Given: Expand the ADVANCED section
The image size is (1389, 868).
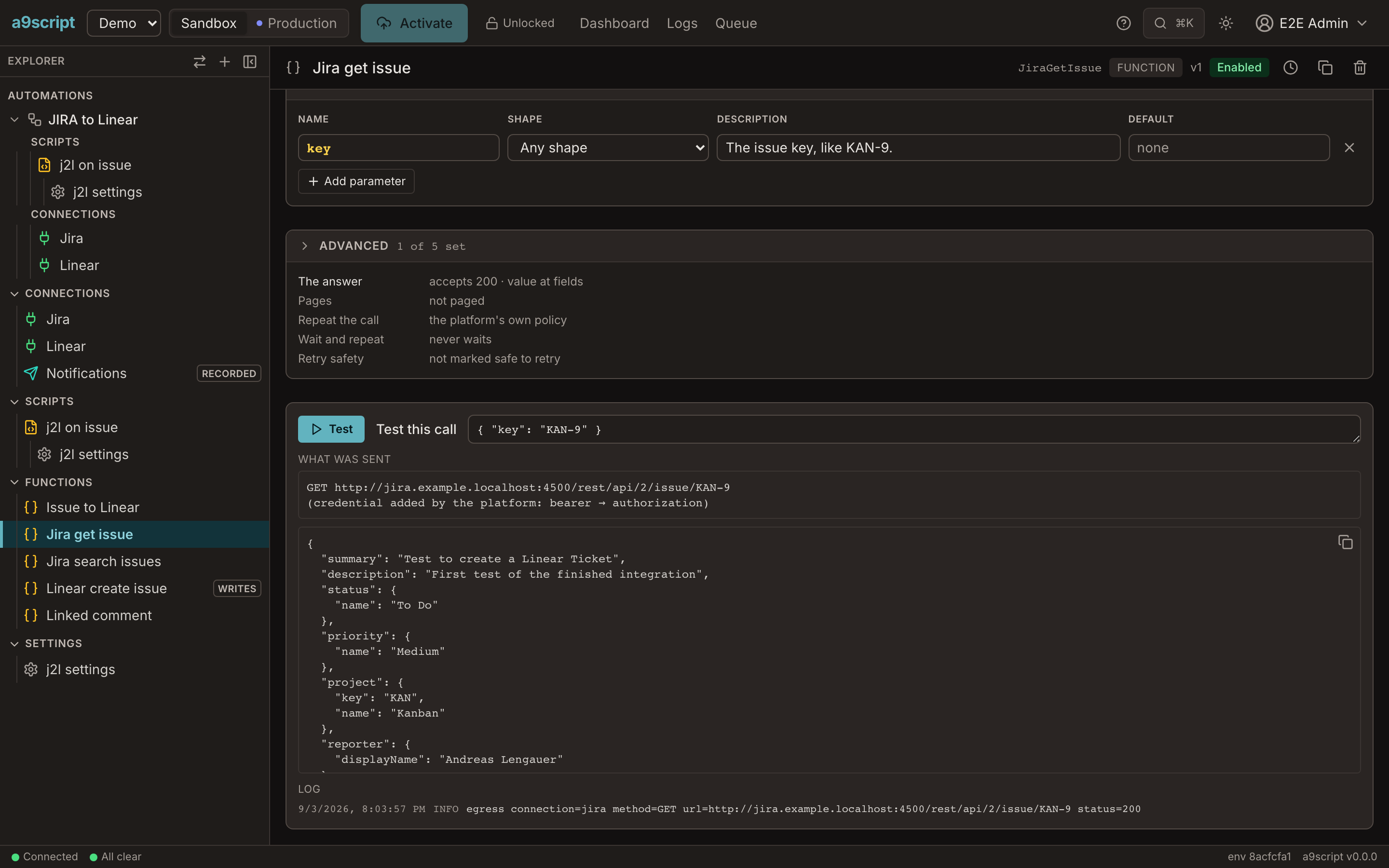Looking at the screenshot, I should 304,246.
